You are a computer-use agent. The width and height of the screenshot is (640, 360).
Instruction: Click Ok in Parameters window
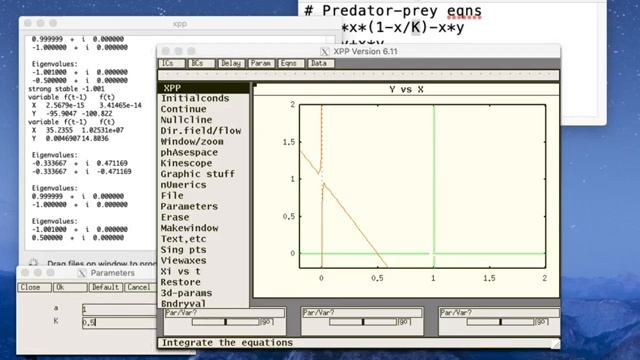pos(70,287)
